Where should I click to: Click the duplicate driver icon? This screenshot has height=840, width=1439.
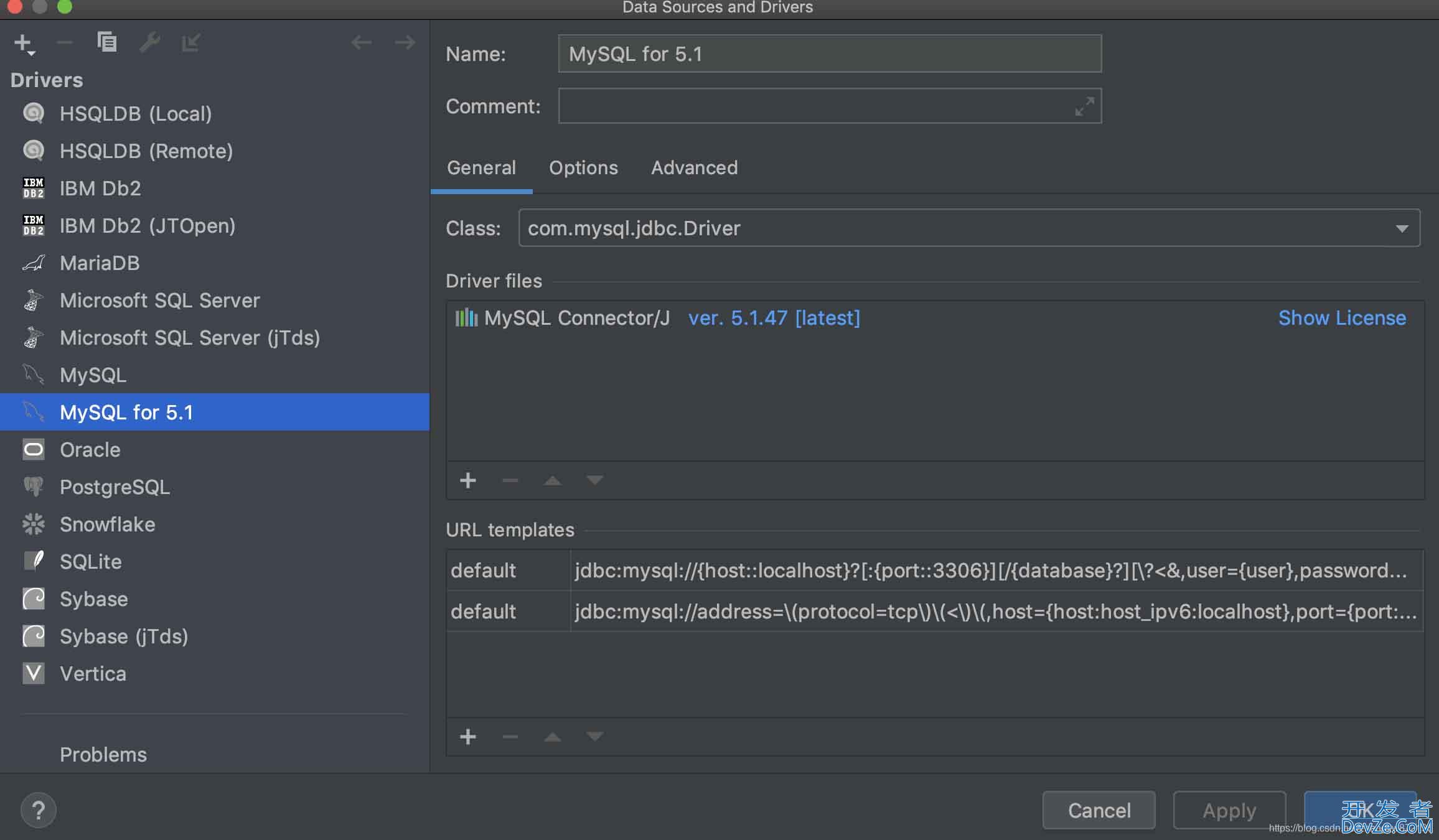pos(107,42)
